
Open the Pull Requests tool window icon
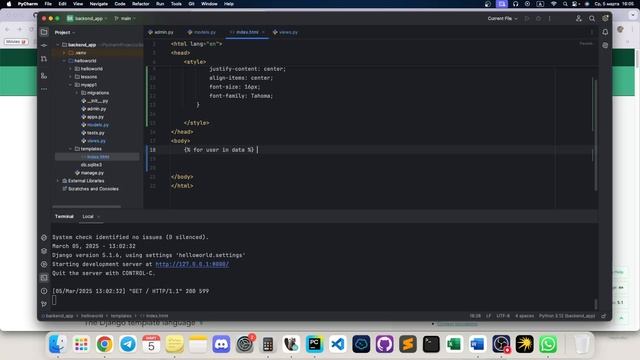[44, 59]
